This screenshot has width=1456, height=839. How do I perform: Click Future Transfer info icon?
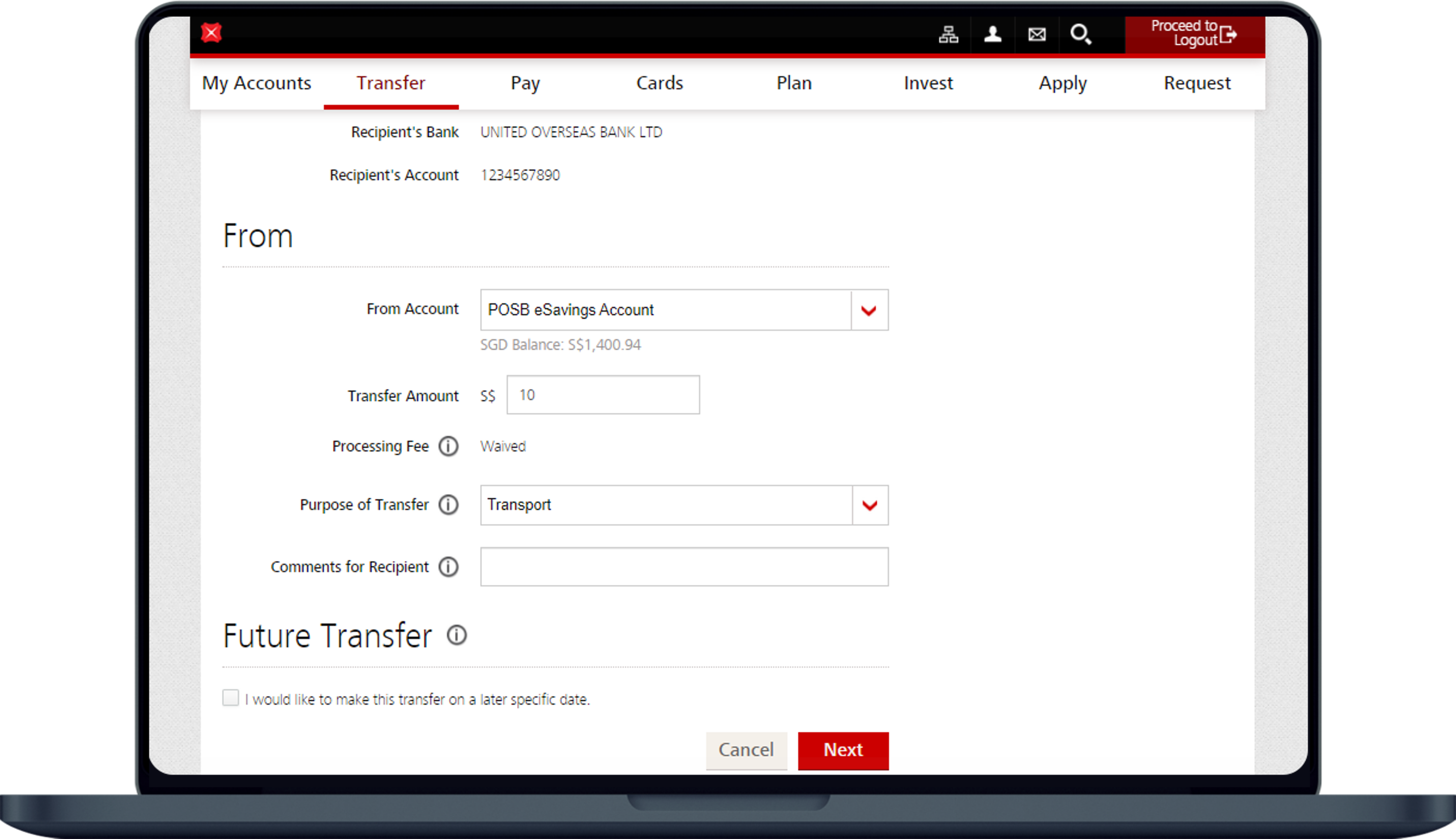tap(457, 636)
